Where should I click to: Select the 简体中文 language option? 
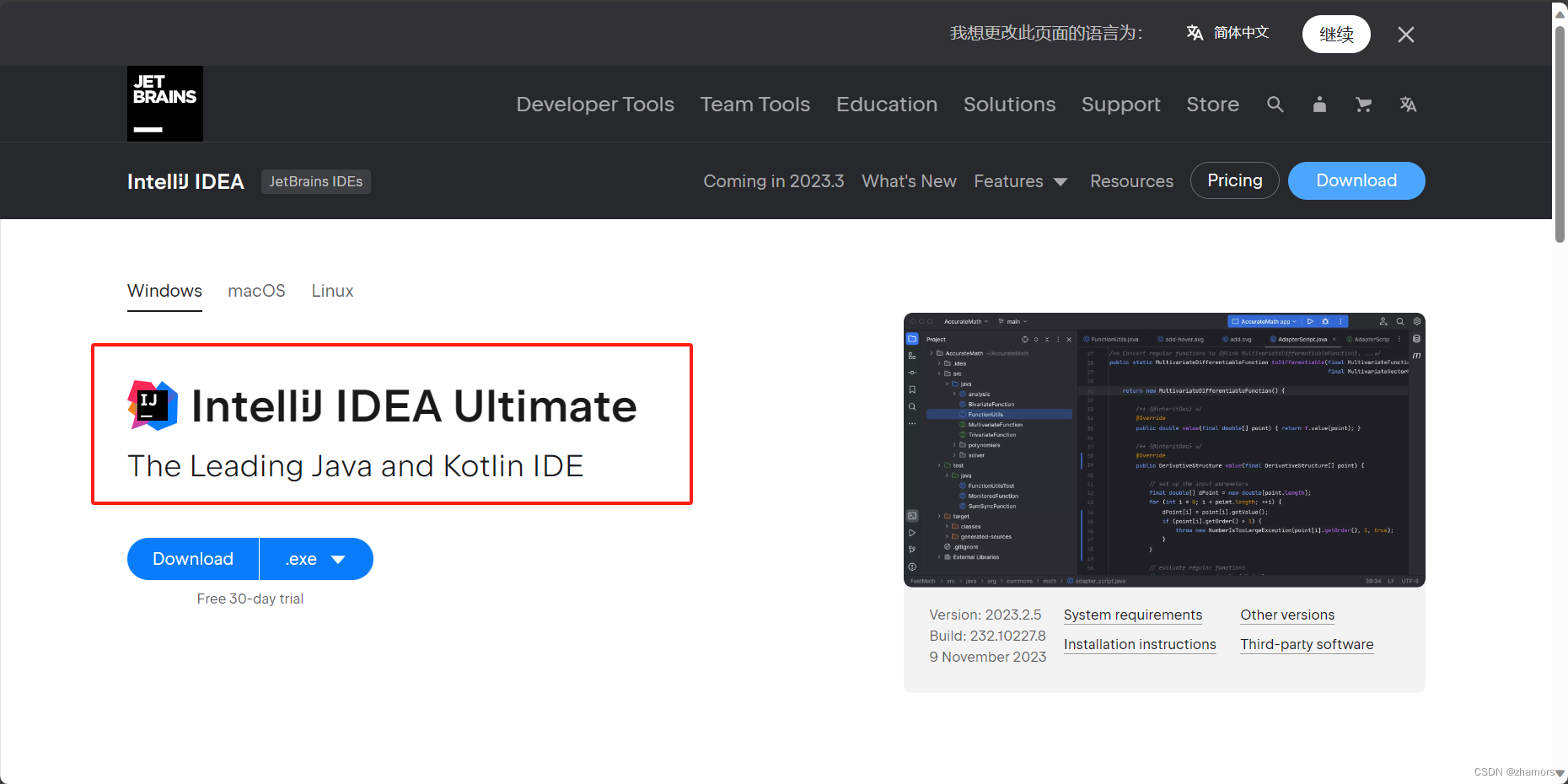(x=1241, y=33)
